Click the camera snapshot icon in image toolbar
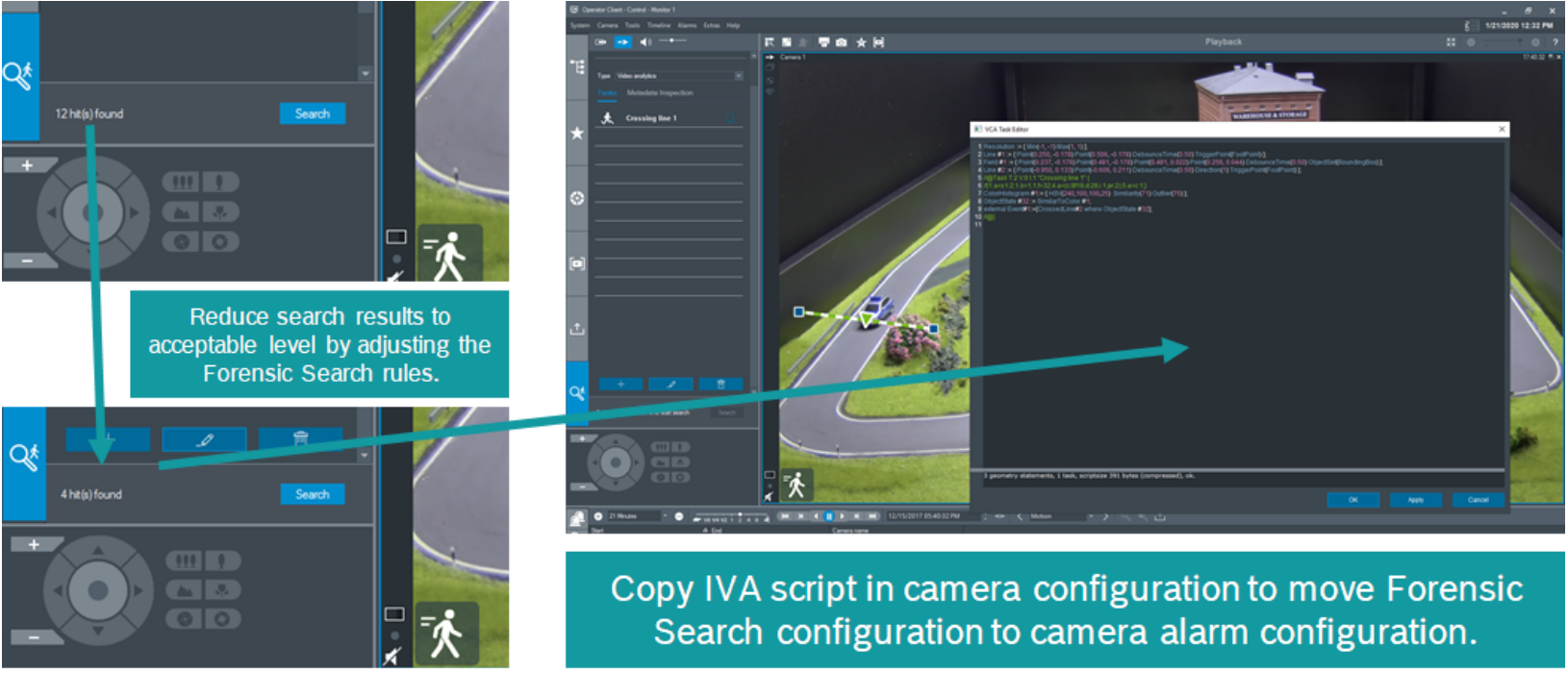1568x673 pixels. (x=842, y=42)
